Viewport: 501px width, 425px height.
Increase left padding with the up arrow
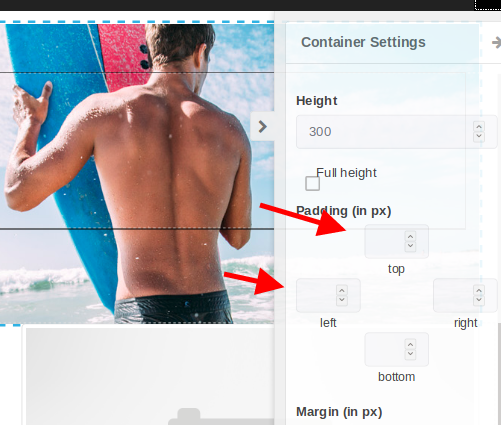coord(342,290)
